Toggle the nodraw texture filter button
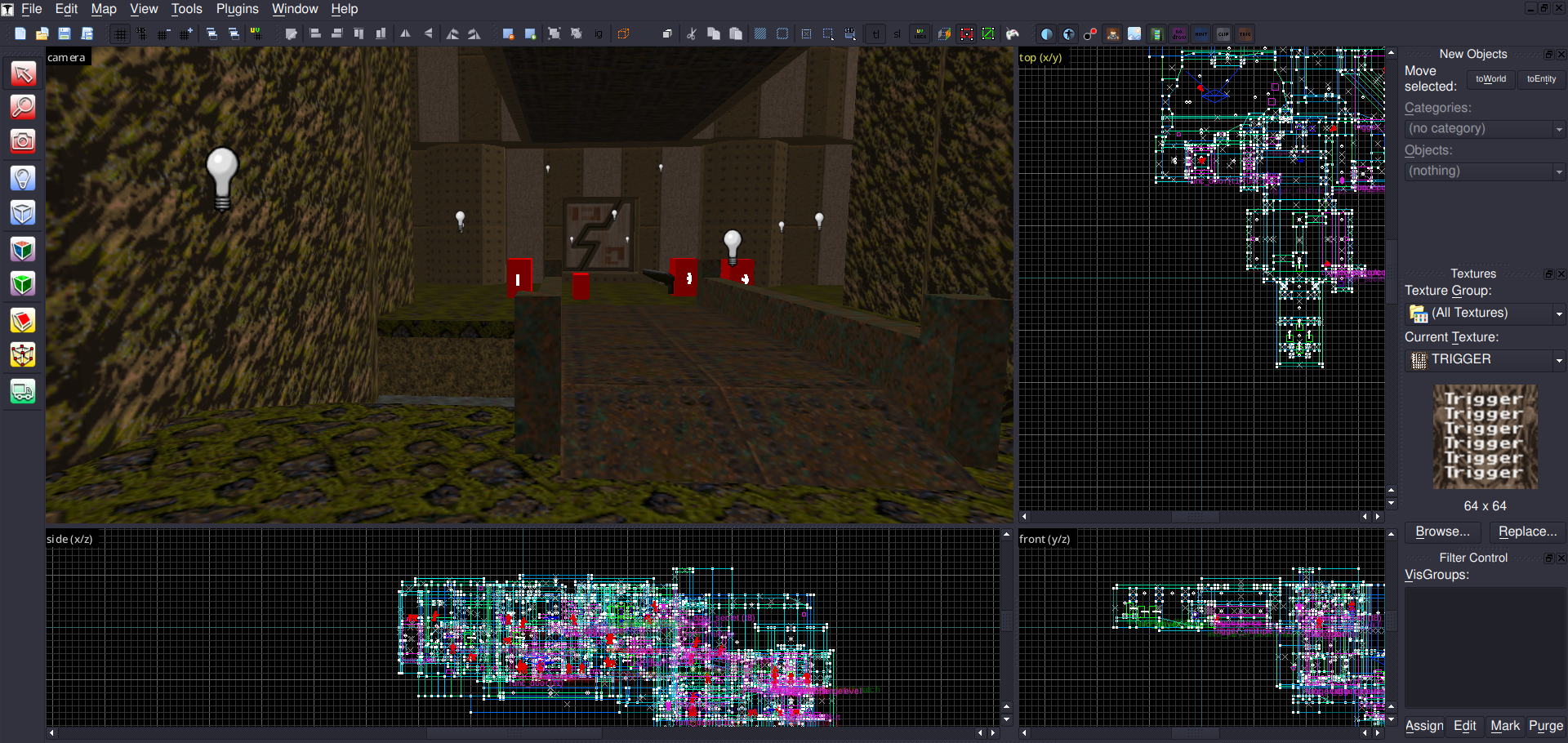 [x=1179, y=34]
